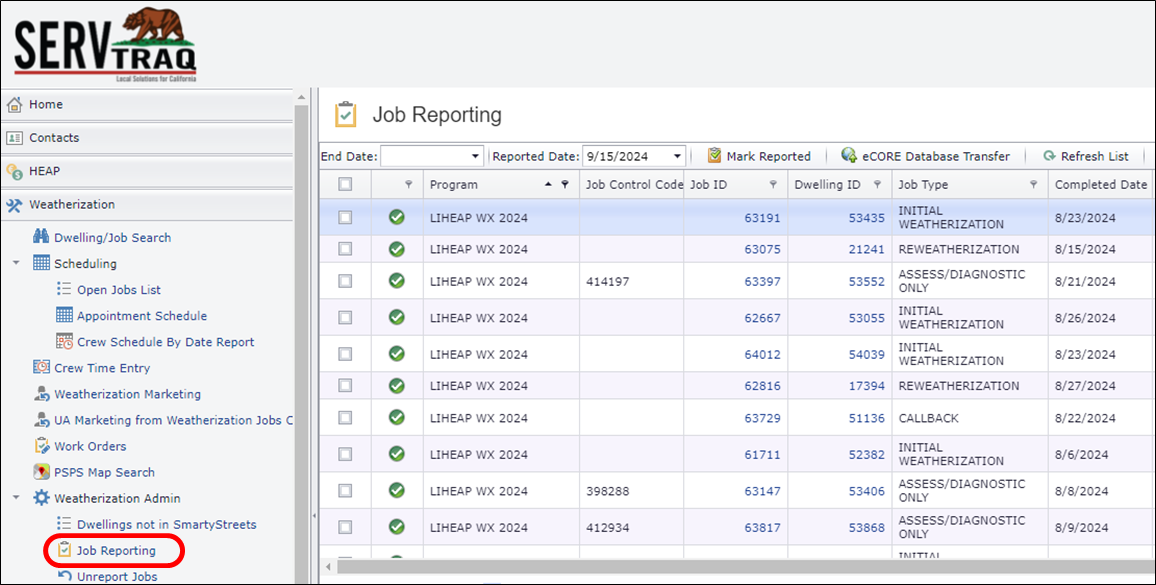Image resolution: width=1156 pixels, height=585 pixels.
Task: Click the Open Jobs List bullet icon
Action: tap(64, 289)
